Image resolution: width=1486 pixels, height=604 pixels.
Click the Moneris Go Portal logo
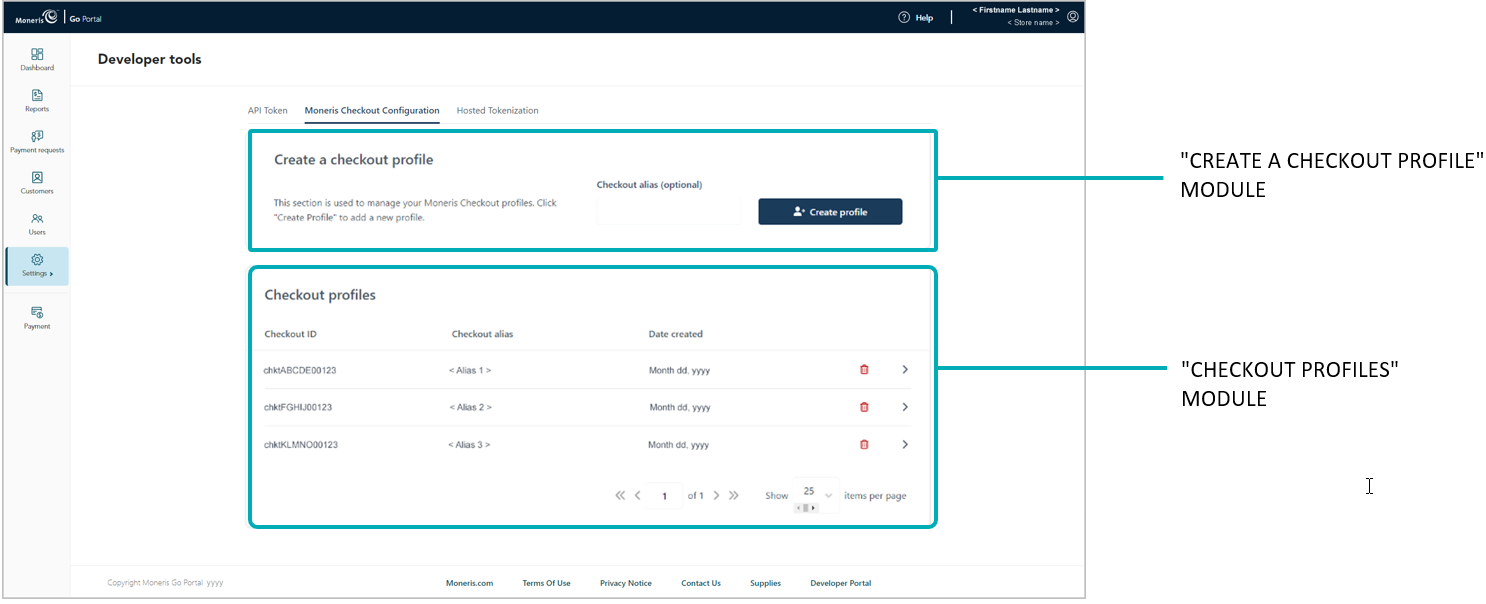click(x=58, y=18)
